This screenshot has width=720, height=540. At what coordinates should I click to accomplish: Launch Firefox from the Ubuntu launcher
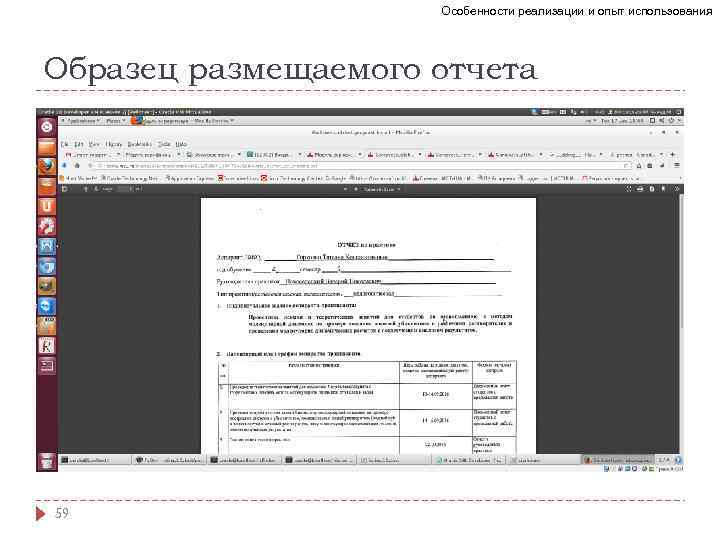[x=46, y=166]
